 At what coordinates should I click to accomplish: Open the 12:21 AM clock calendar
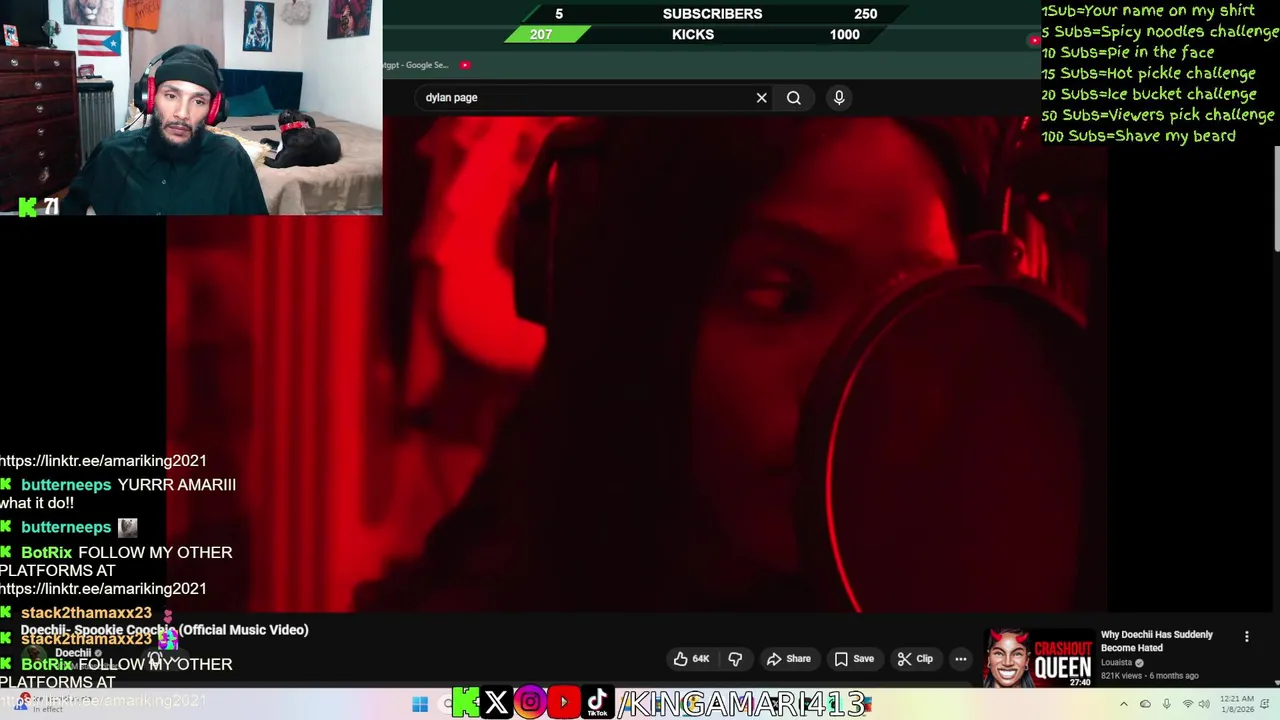click(x=1236, y=705)
